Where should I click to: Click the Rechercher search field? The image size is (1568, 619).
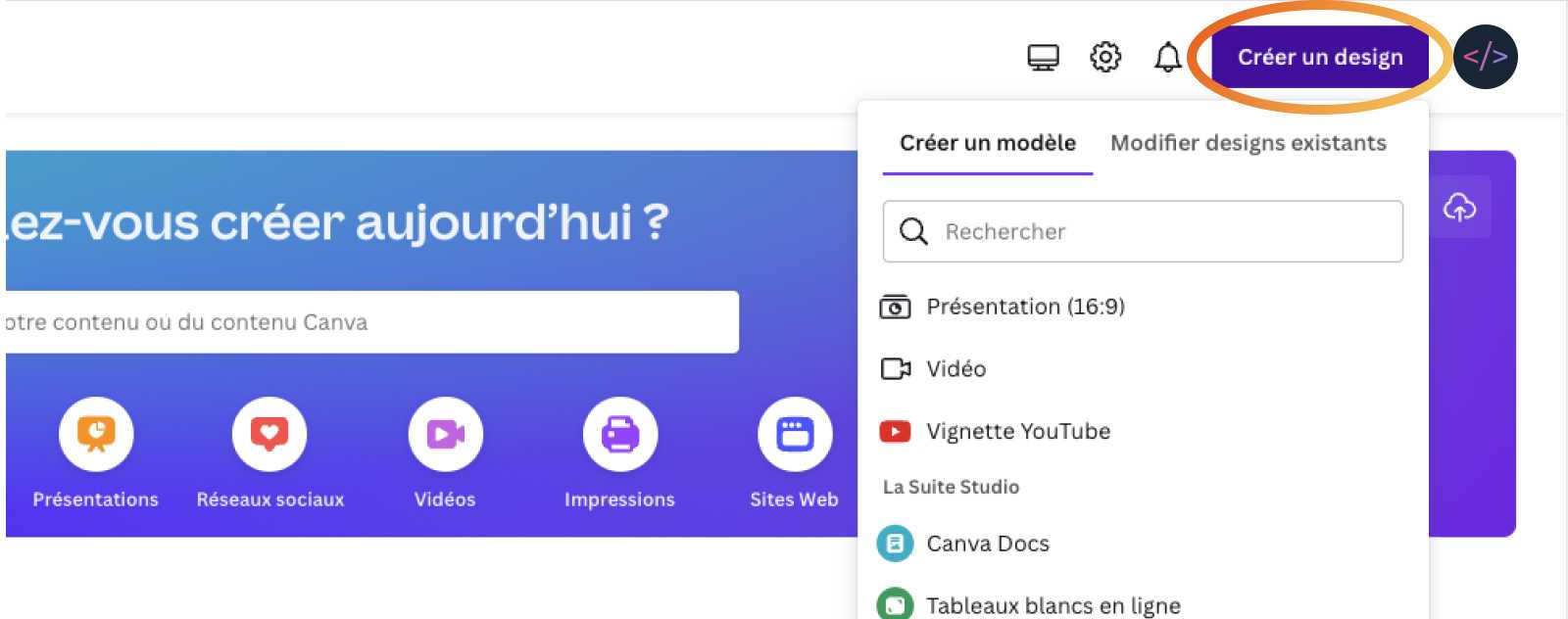coord(1143,231)
